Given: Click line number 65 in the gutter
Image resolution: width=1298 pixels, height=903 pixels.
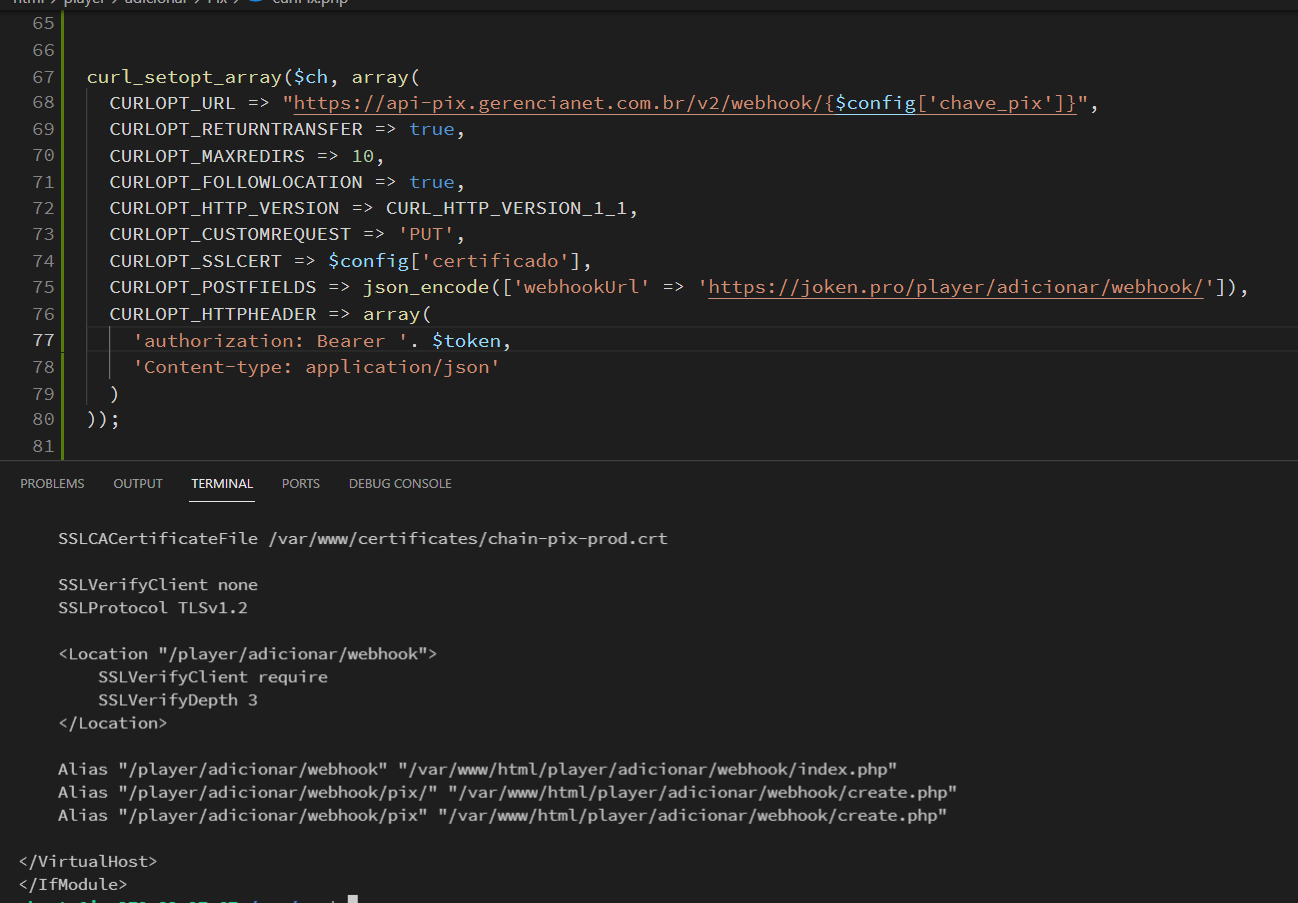Looking at the screenshot, I should tap(43, 23).
